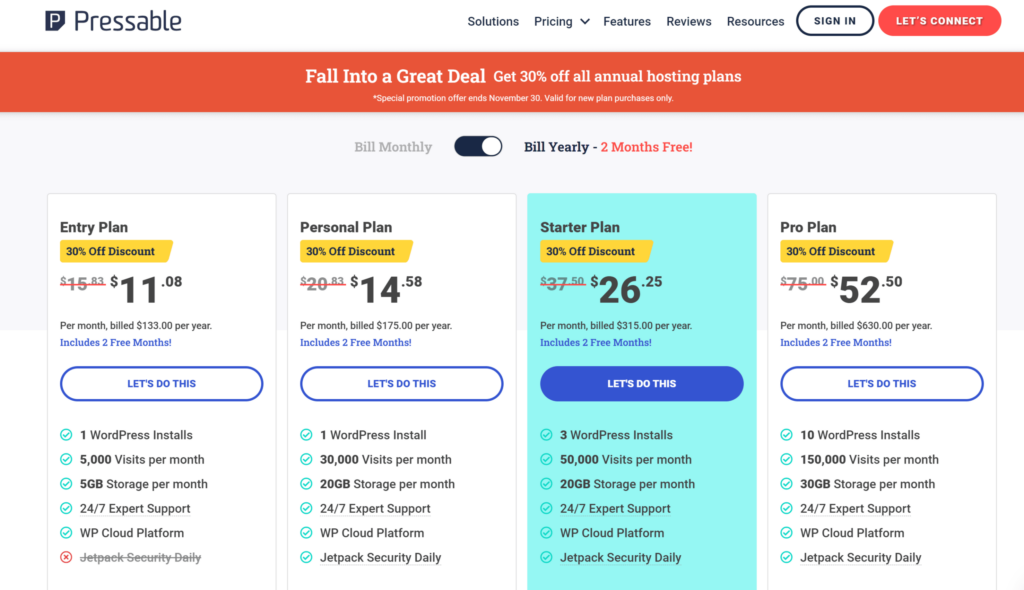Image resolution: width=1024 pixels, height=590 pixels.
Task: Click the Pressable logo icon
Action: (56, 21)
